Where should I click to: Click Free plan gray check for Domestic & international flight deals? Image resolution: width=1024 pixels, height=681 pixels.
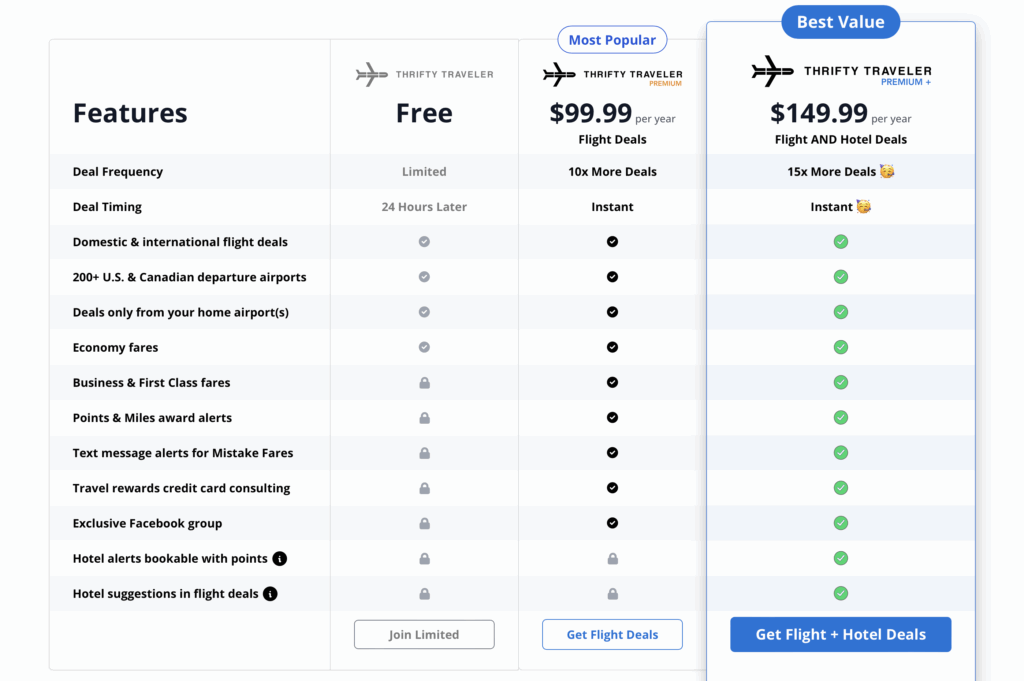(424, 242)
